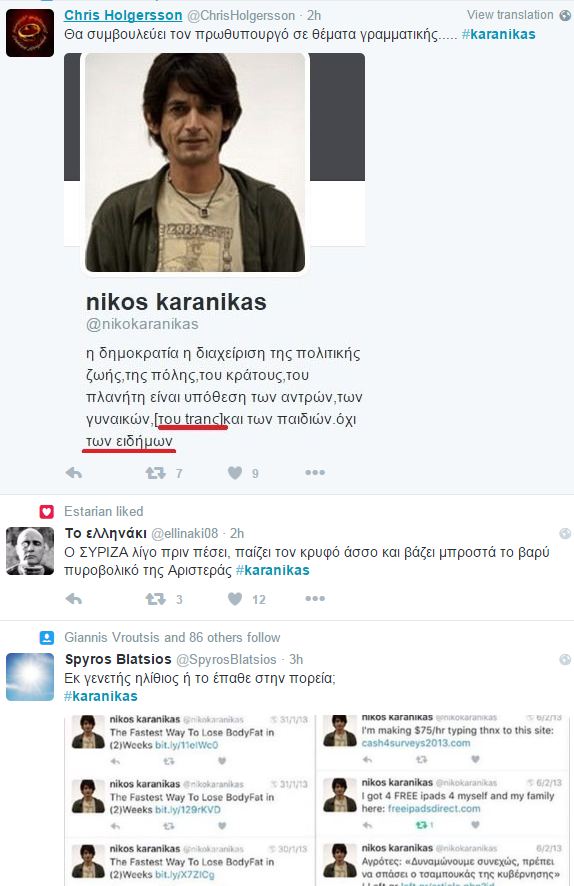The image size is (574, 886).
Task: Click Chris Holgersson's avatar picture
Action: click(x=30, y=33)
